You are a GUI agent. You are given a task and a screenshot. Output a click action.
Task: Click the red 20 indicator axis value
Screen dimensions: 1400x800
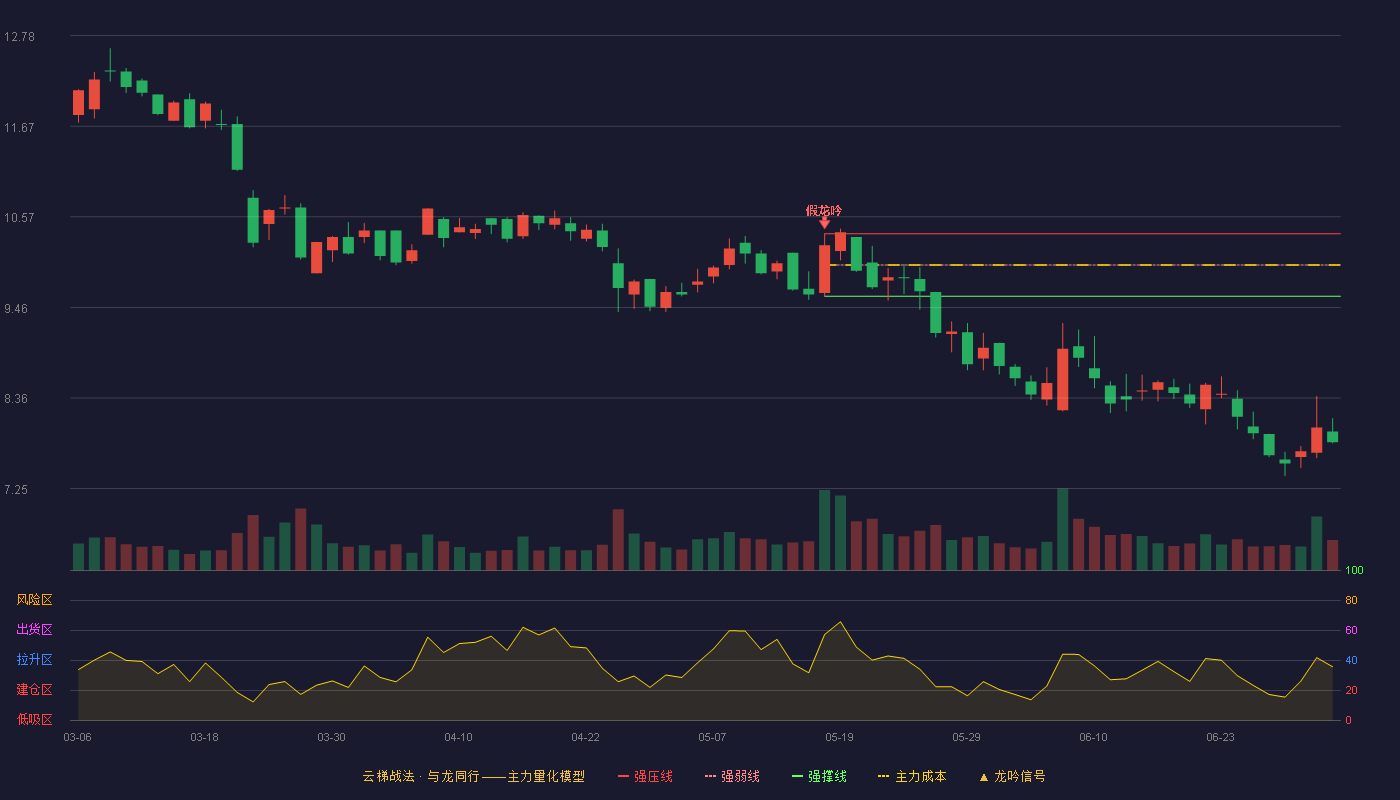tap(1351, 690)
